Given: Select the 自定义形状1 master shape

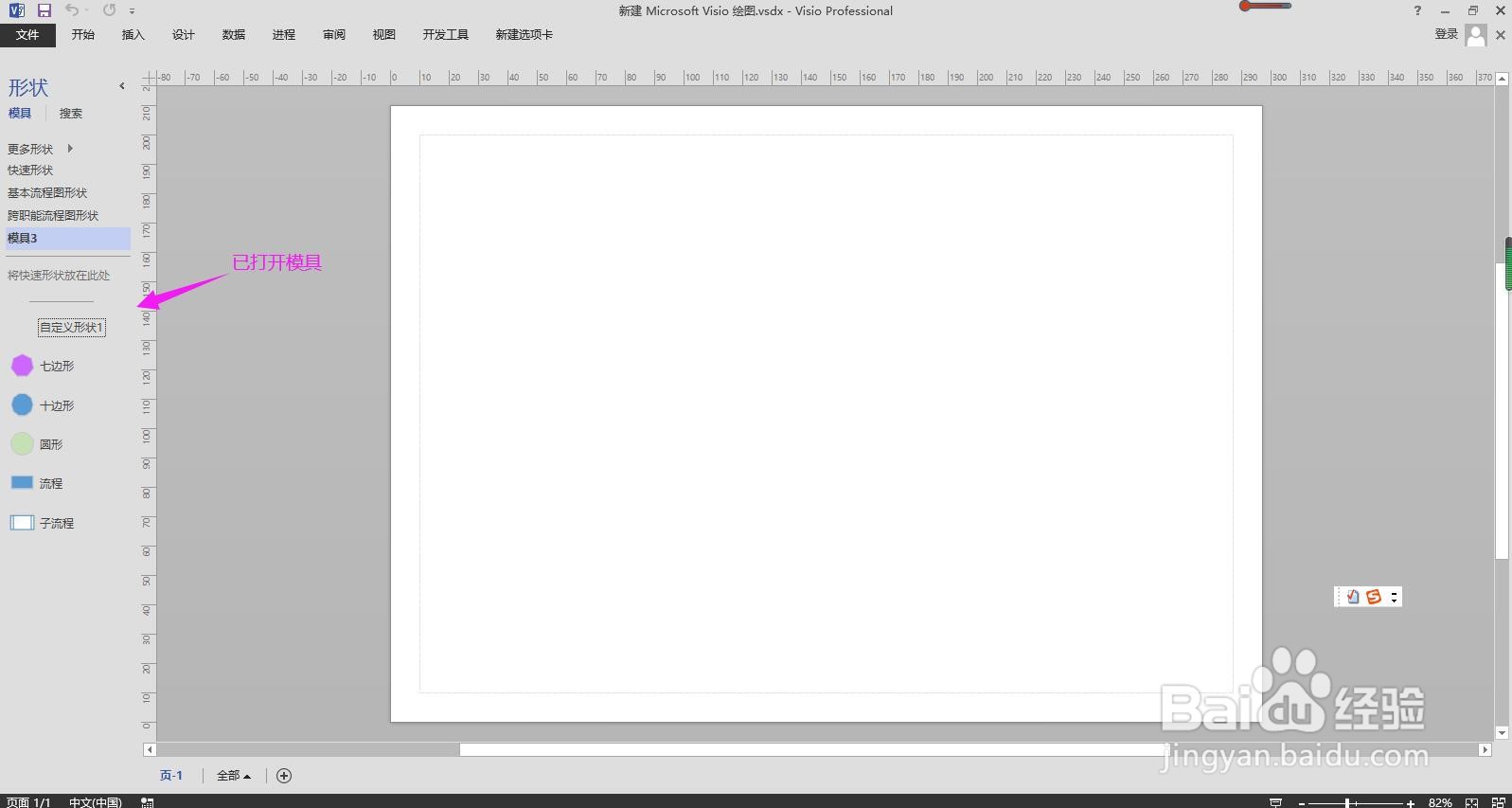Looking at the screenshot, I should pos(72,328).
